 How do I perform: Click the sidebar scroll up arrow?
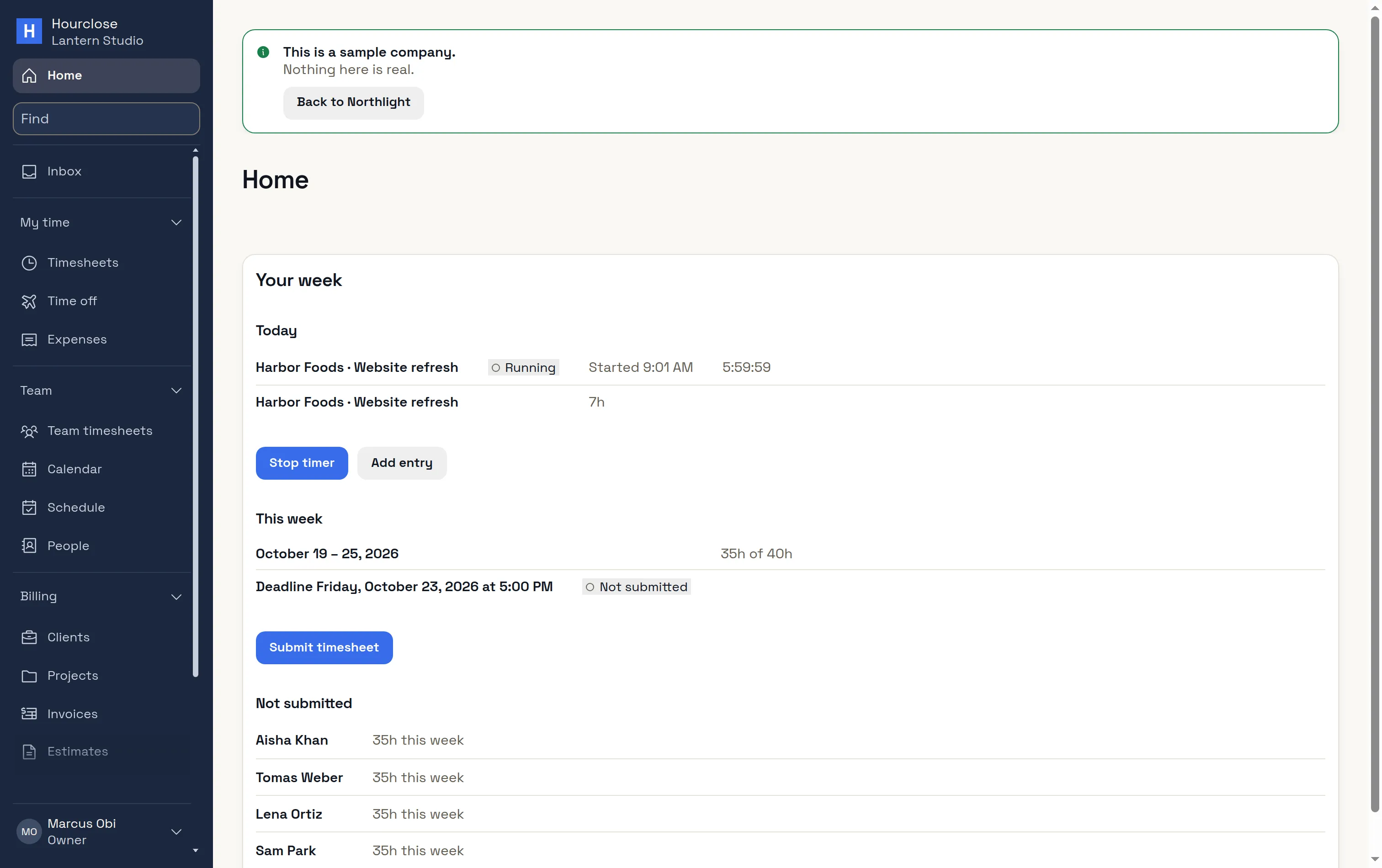pos(196,150)
